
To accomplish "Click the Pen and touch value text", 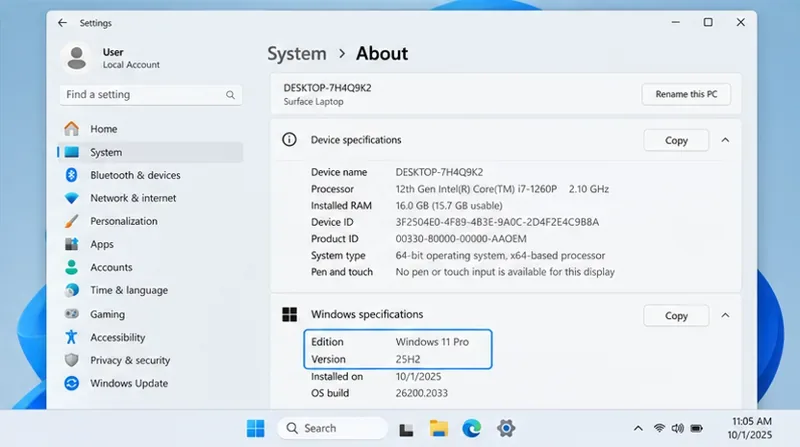I will pos(505,272).
